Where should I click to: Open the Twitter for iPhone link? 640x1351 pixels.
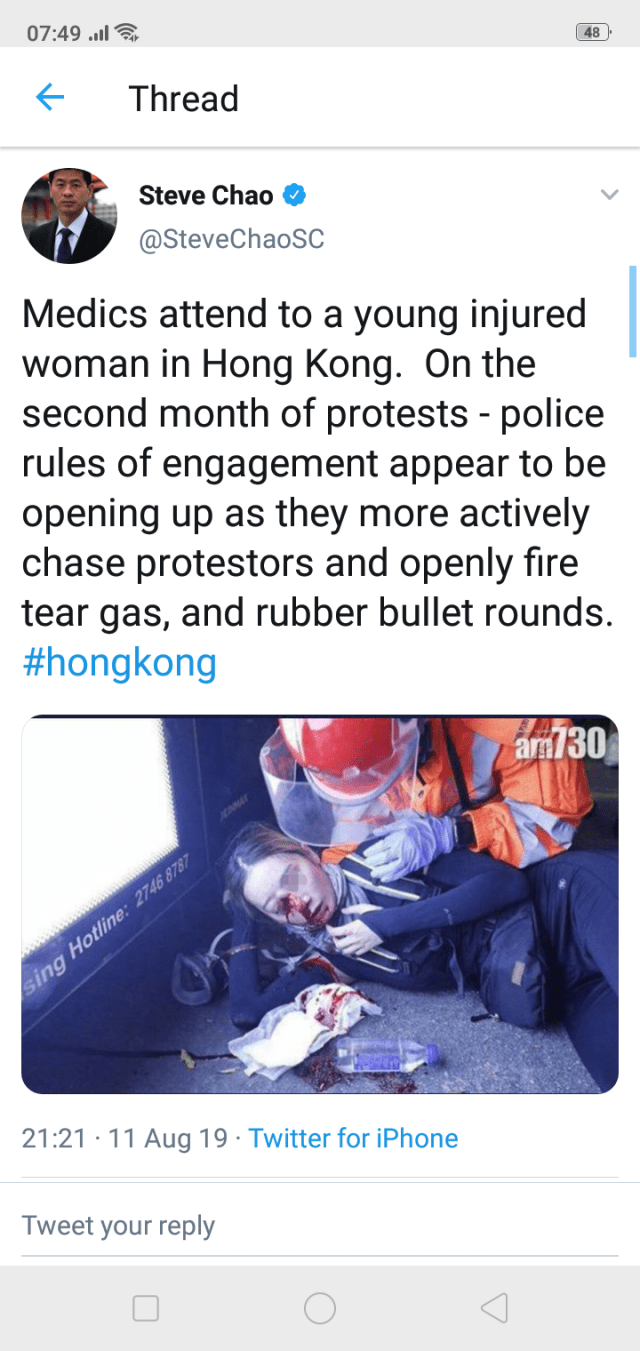[353, 1138]
